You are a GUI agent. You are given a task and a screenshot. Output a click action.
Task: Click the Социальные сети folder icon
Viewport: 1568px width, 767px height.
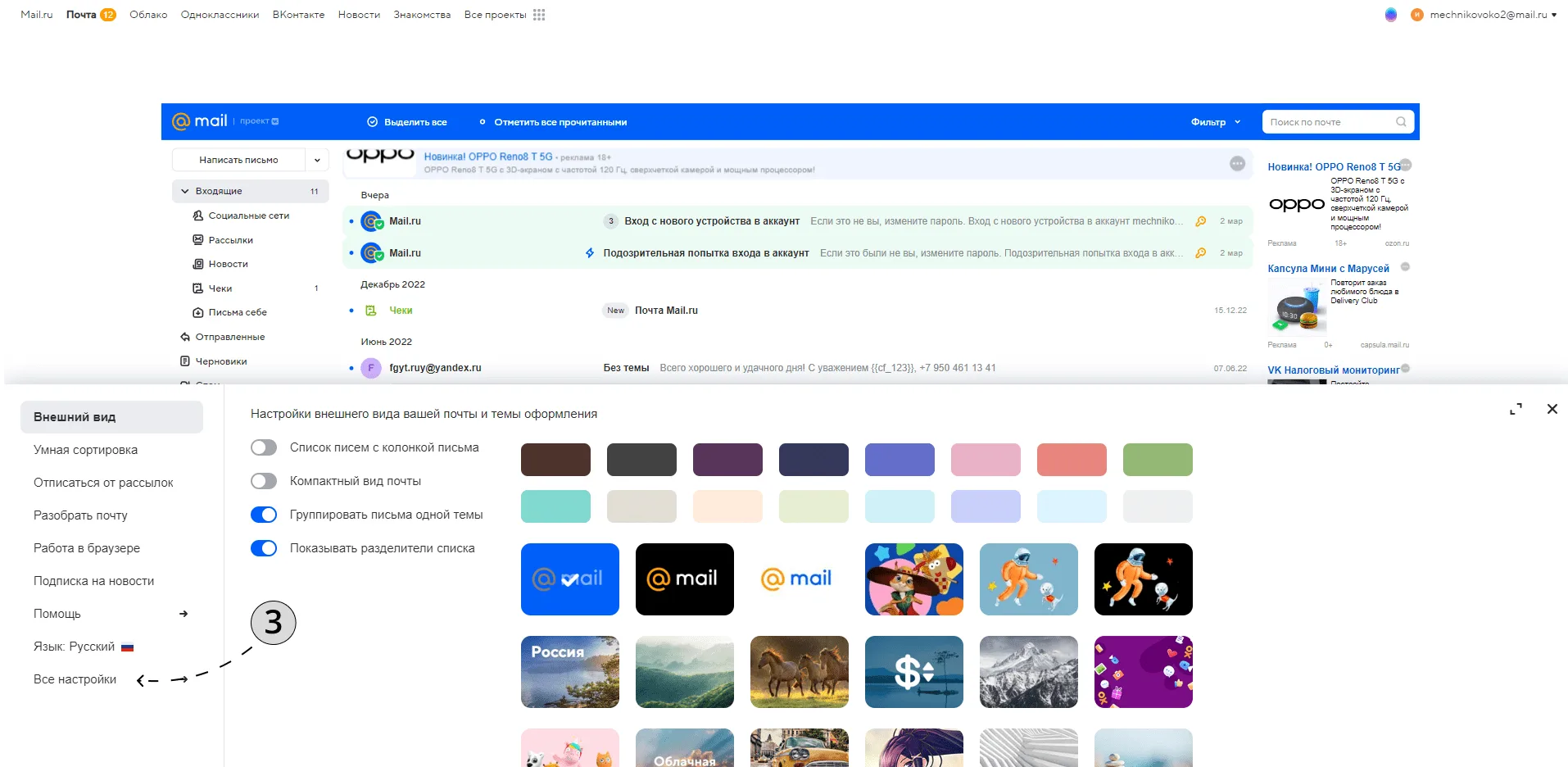(x=197, y=216)
